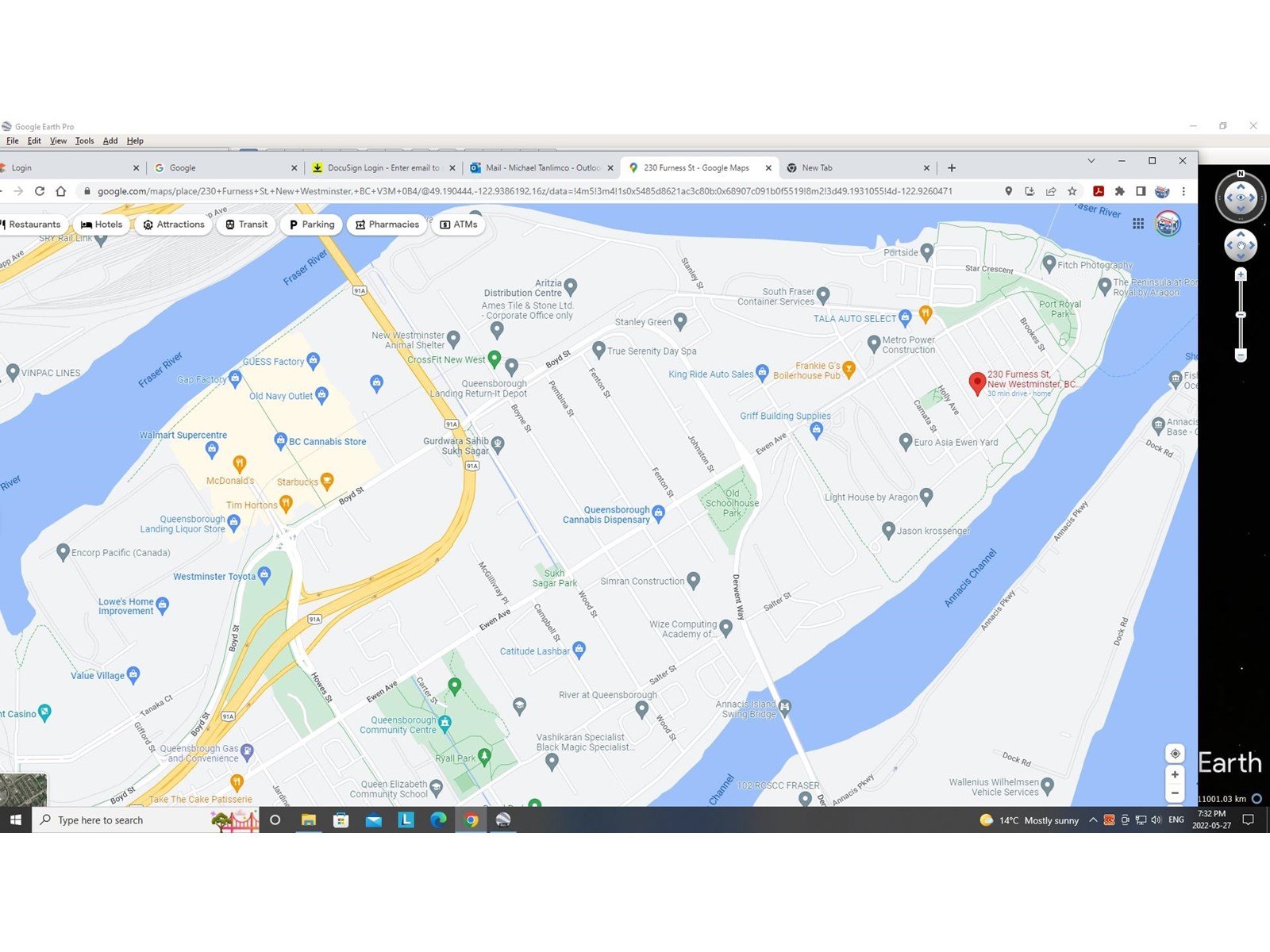Filter map by Restaurants

pos(30,225)
